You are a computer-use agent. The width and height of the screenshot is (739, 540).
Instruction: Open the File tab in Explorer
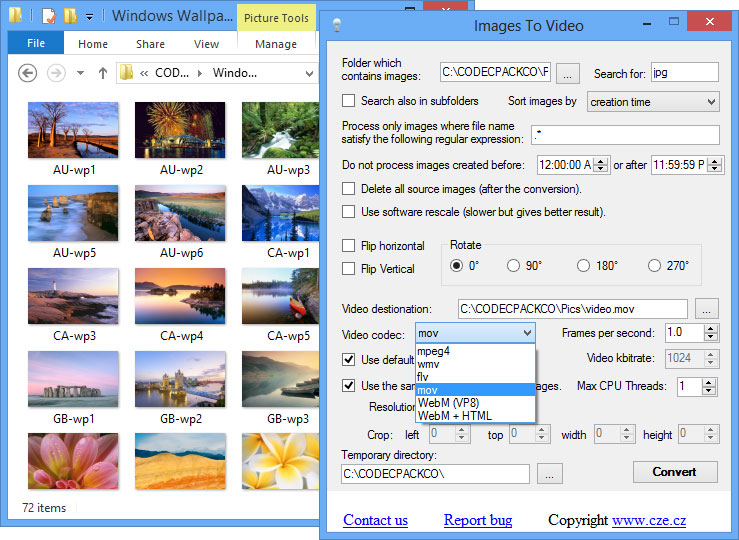point(36,44)
